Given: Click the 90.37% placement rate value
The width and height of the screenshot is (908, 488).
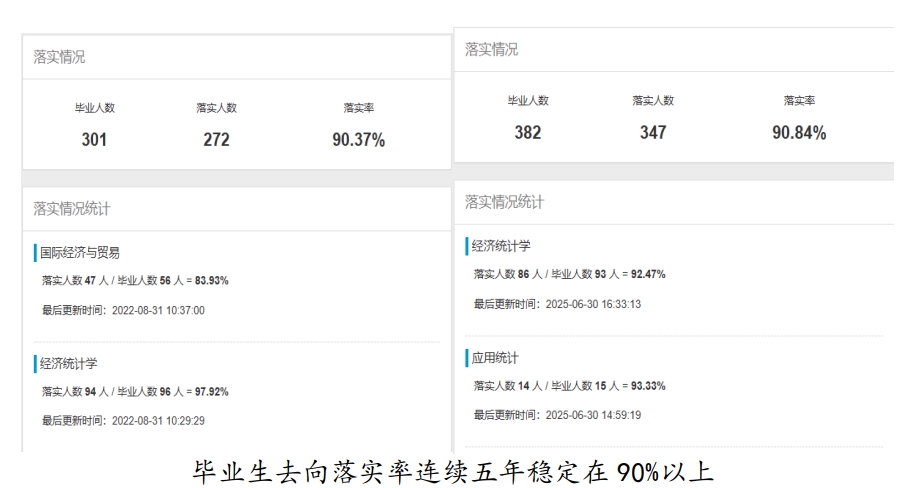Looking at the screenshot, I should [x=358, y=140].
